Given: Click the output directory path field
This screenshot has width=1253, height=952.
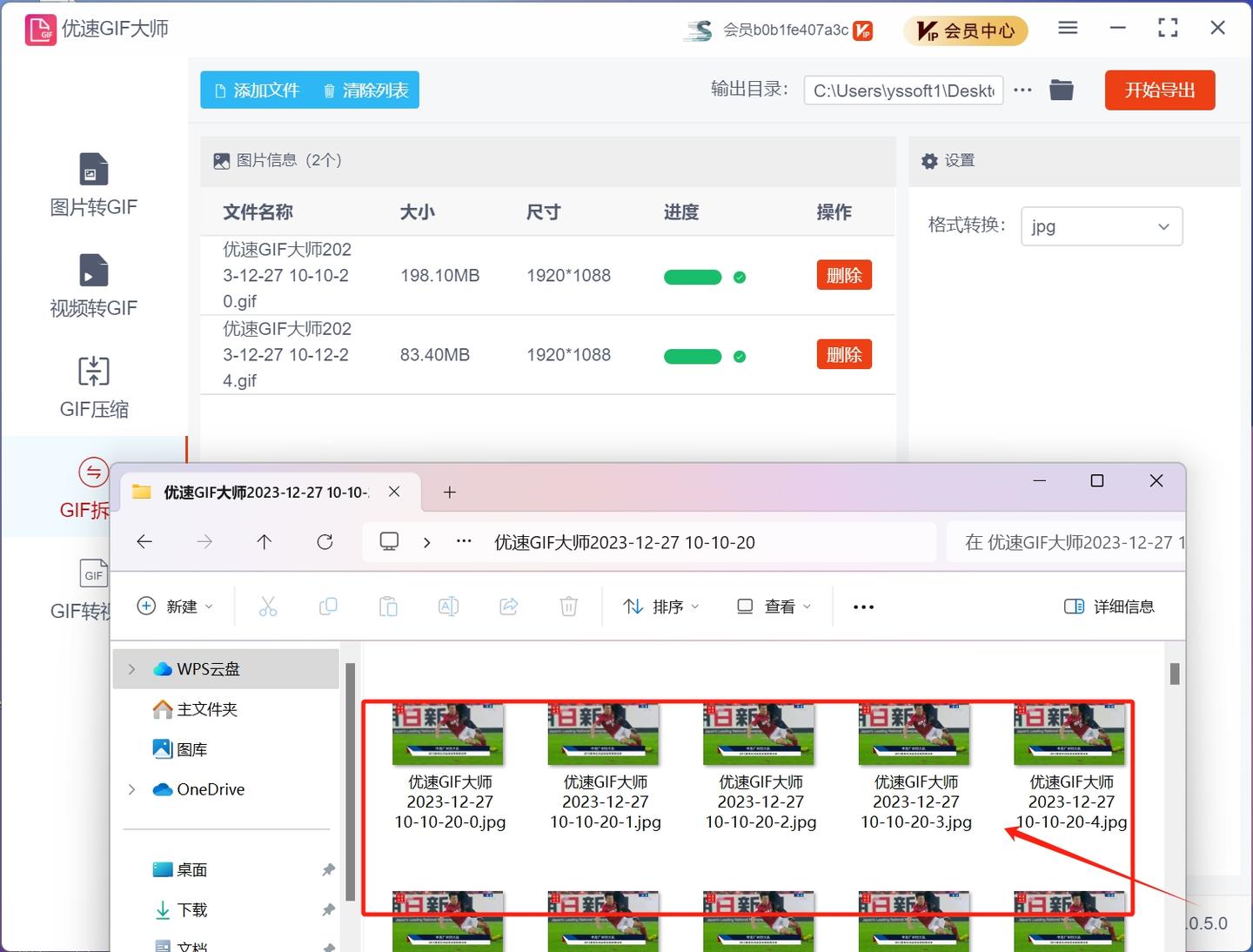Looking at the screenshot, I should tap(904, 91).
